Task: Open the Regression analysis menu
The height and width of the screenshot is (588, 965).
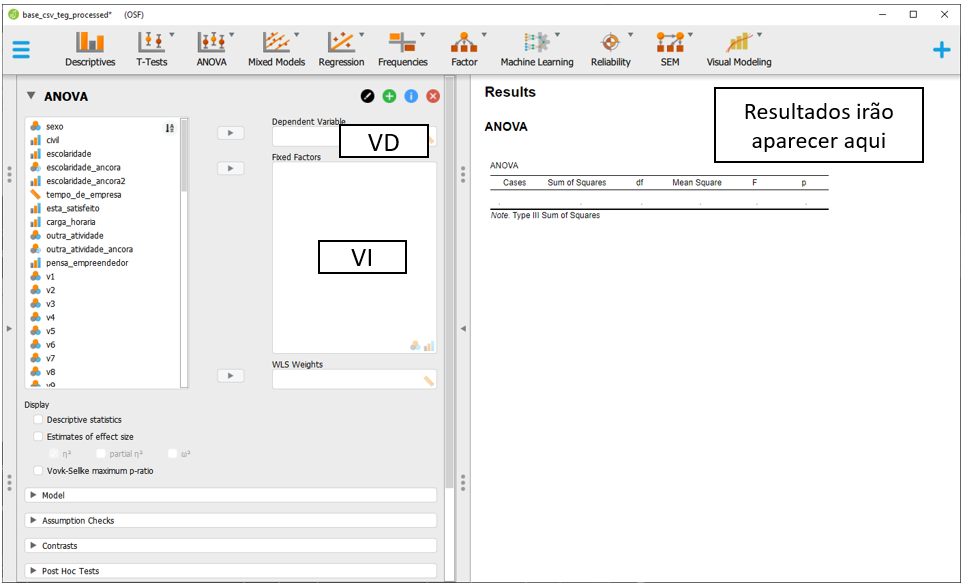Action: 341,48
